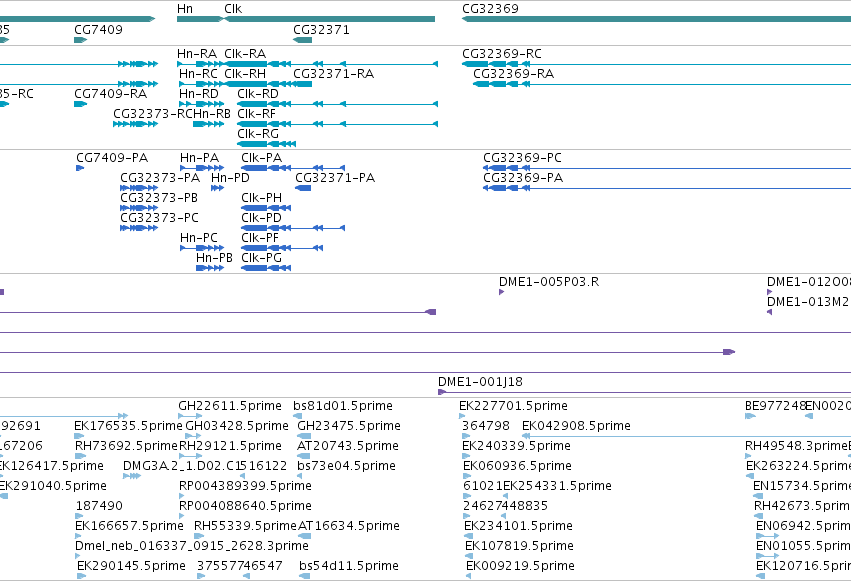This screenshot has width=851, height=581.
Task: Click the GH03428.5prime EST
Action: click(x=237, y=426)
